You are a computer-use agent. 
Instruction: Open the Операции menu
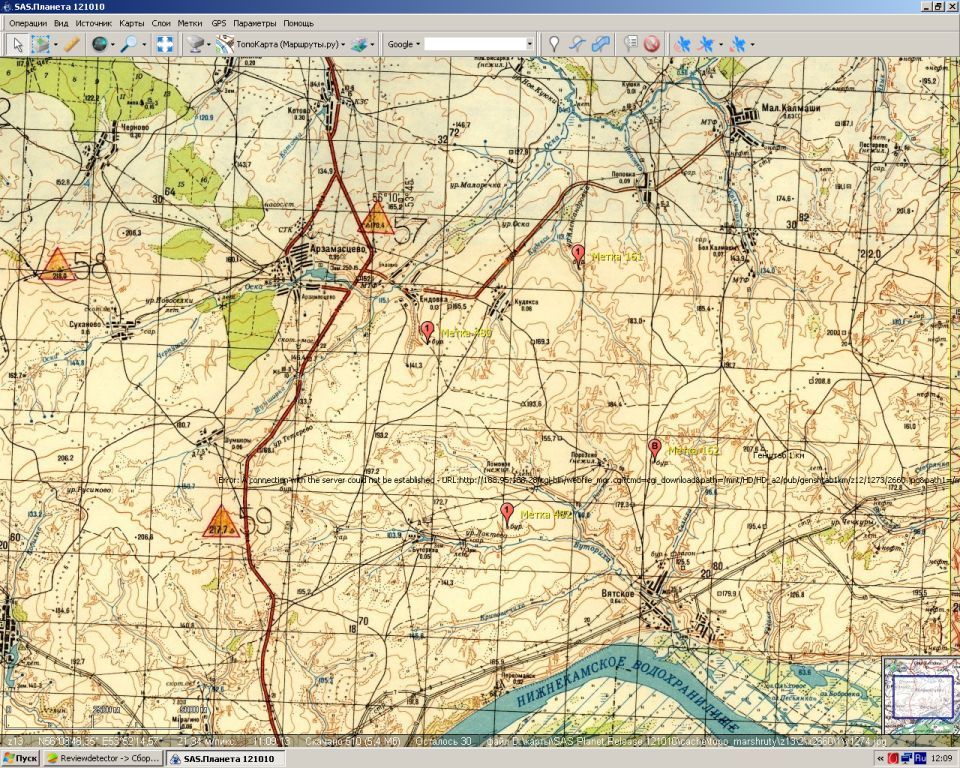click(28, 22)
